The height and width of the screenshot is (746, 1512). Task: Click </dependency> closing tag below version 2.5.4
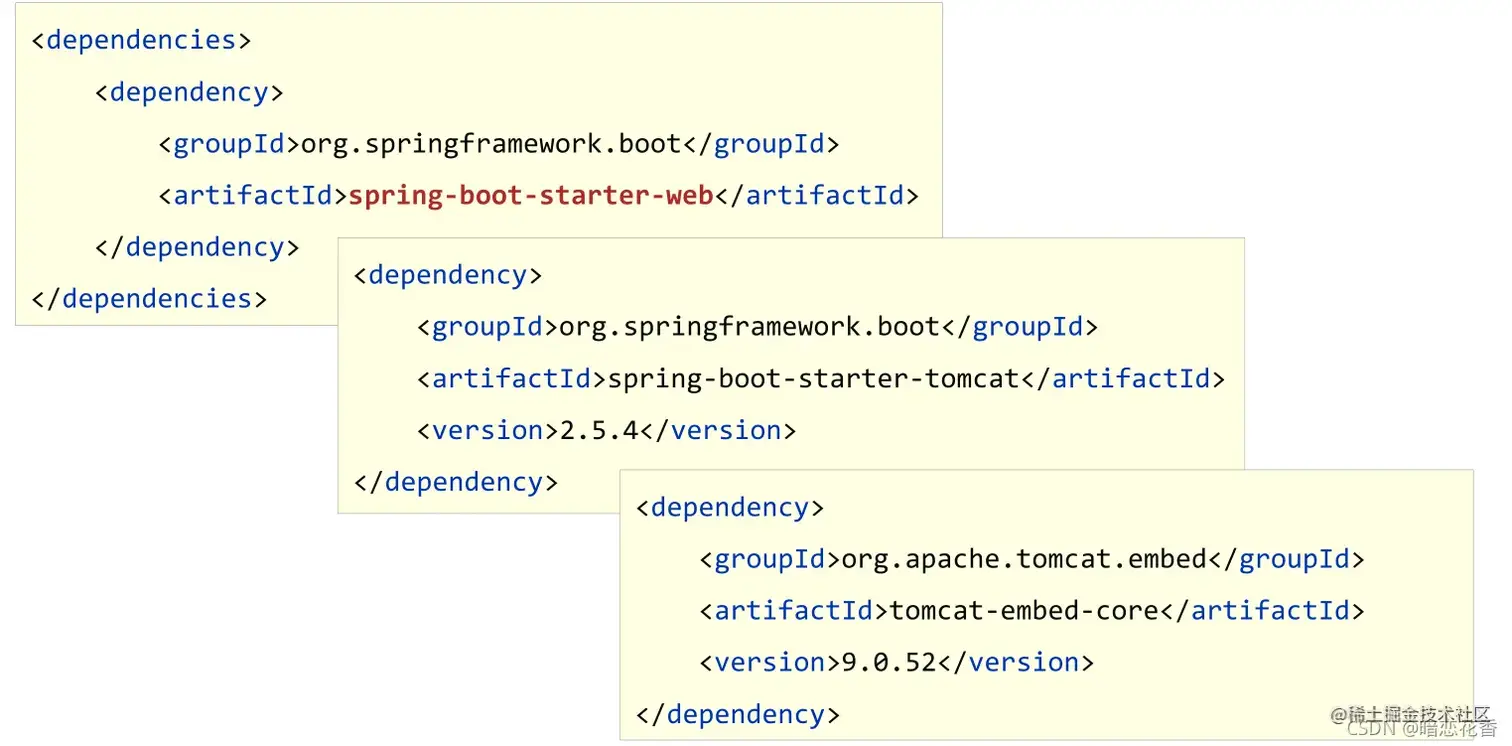pyautogui.click(x=456, y=482)
